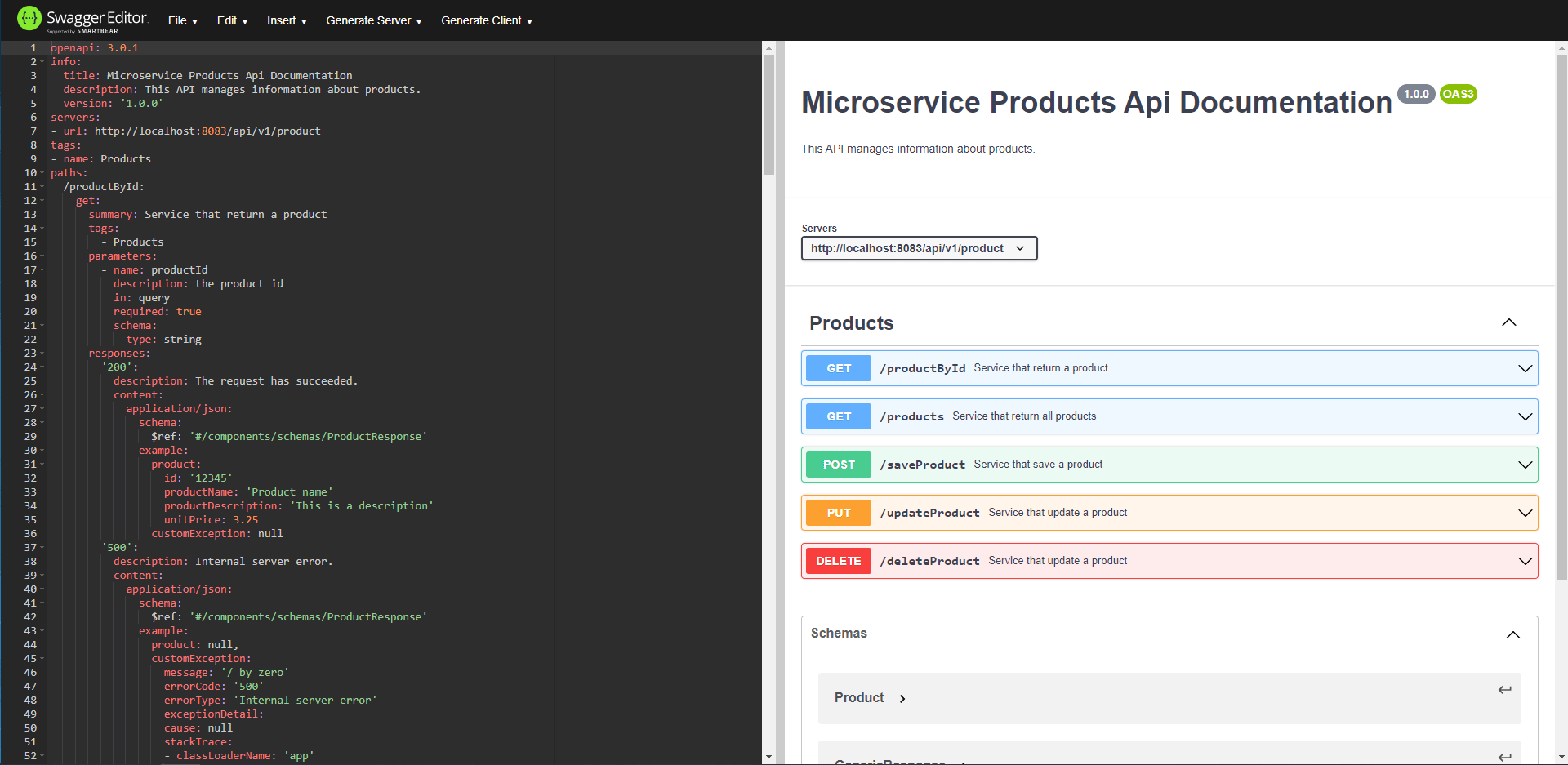Click the return arrow beside Product schema

click(x=1505, y=690)
